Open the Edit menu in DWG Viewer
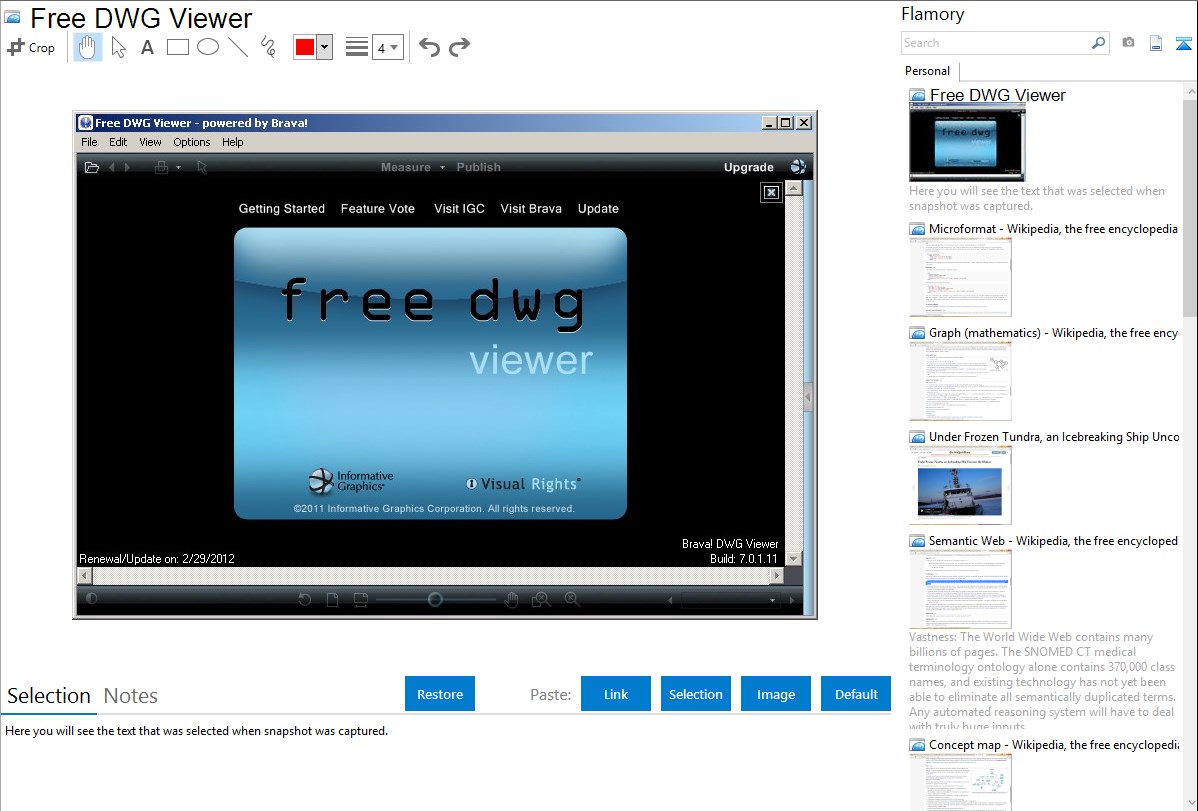The image size is (1198, 811). tap(118, 142)
